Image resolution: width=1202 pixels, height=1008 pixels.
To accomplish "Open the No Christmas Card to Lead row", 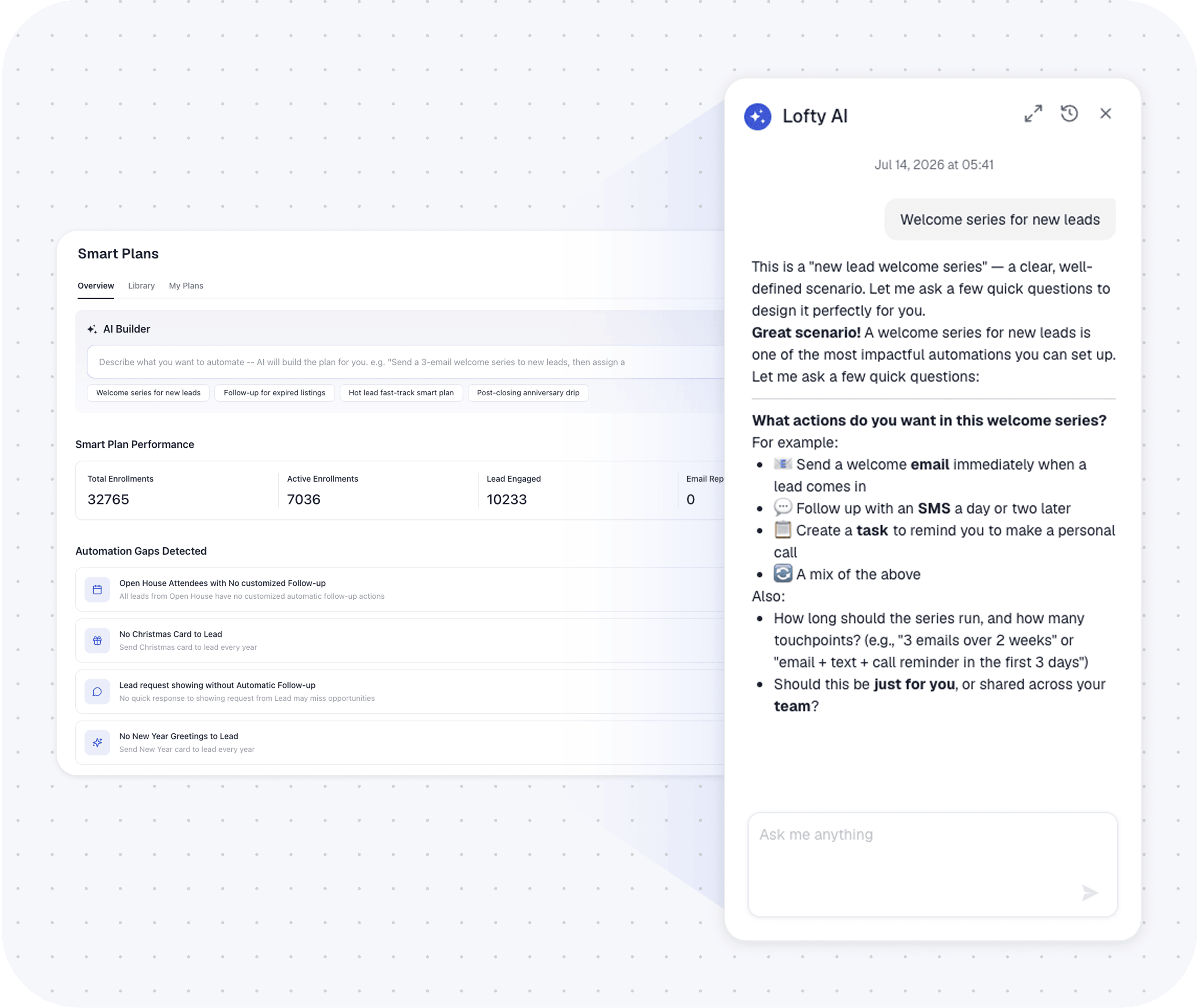I will (x=399, y=641).
